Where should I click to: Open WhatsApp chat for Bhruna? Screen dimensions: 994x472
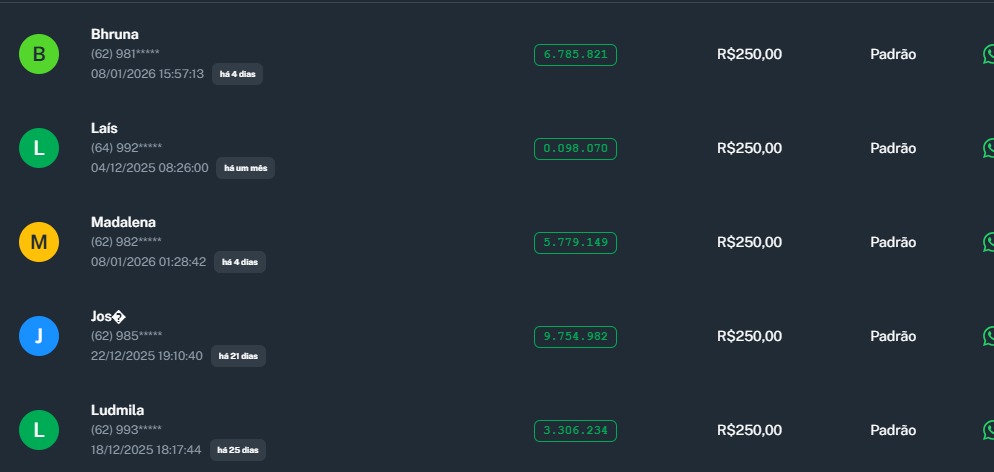click(988, 54)
